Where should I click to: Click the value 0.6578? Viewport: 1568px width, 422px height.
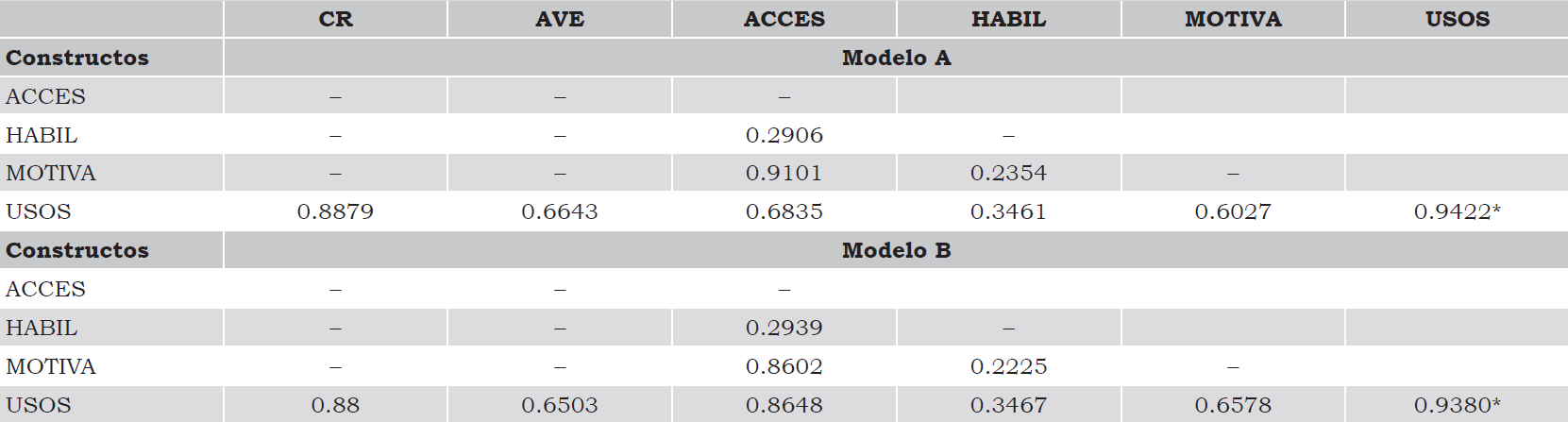click(1233, 405)
